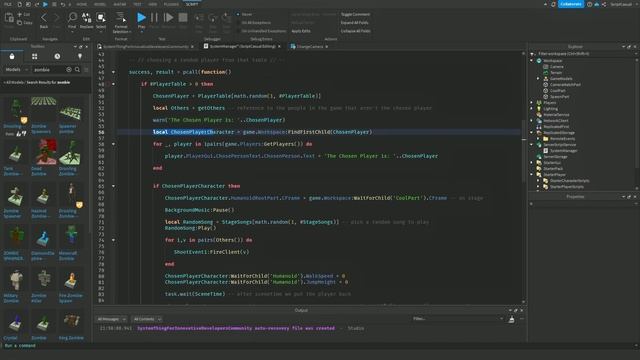Expand the Players node in Explorer

[532, 102]
